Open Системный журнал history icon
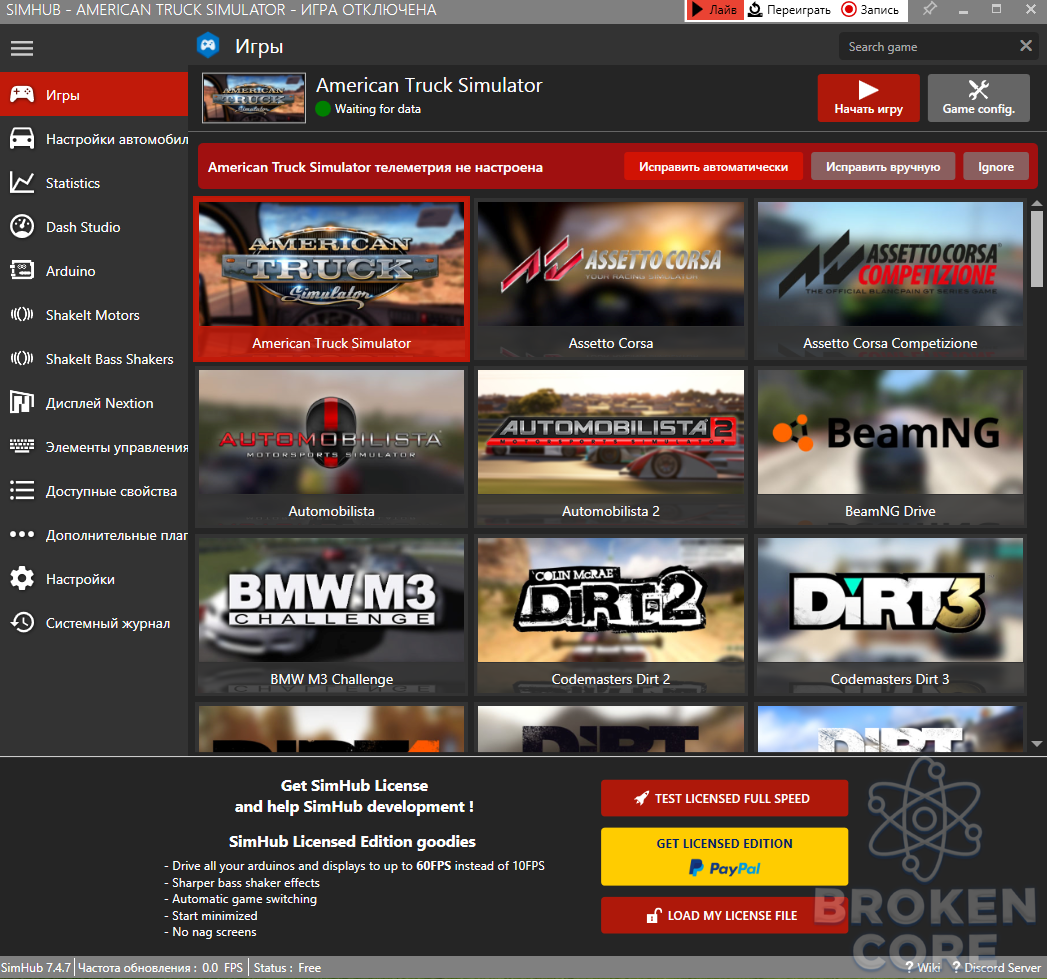 pyautogui.click(x=22, y=622)
